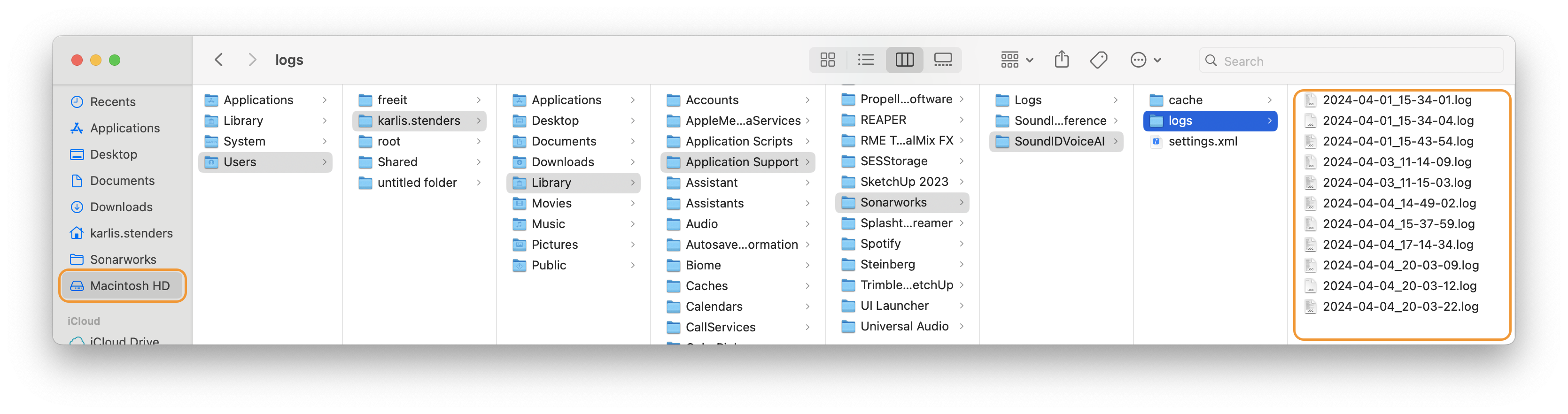This screenshot has width=1568, height=414.
Task: Select the settings.xml file
Action: click(1210, 141)
